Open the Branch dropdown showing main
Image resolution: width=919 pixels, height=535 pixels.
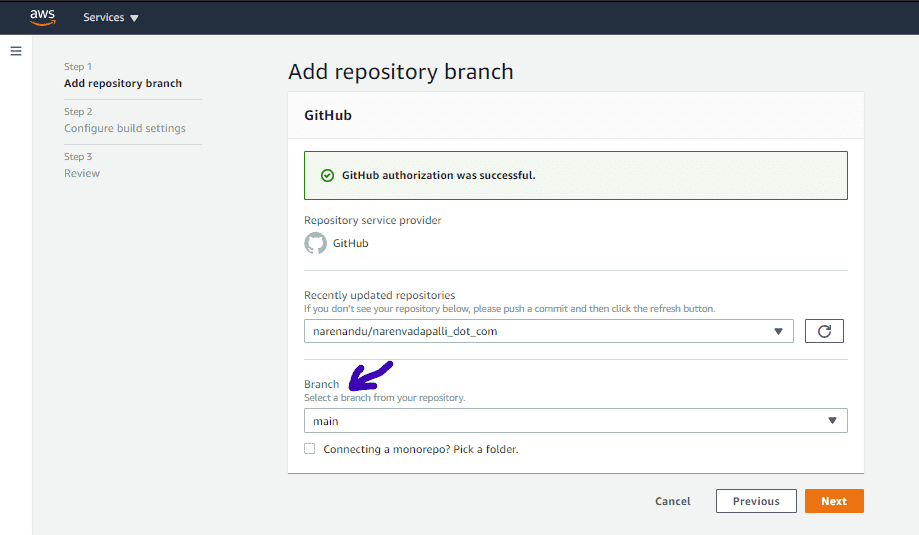point(576,421)
